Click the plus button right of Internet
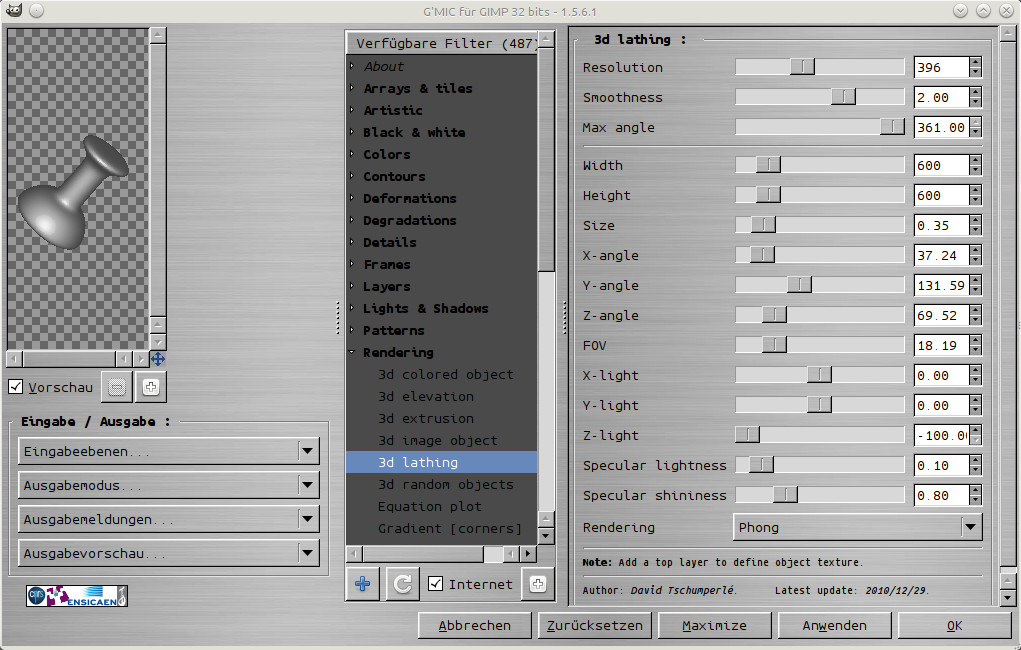Image resolution: width=1021 pixels, height=650 pixels. pos(538,584)
